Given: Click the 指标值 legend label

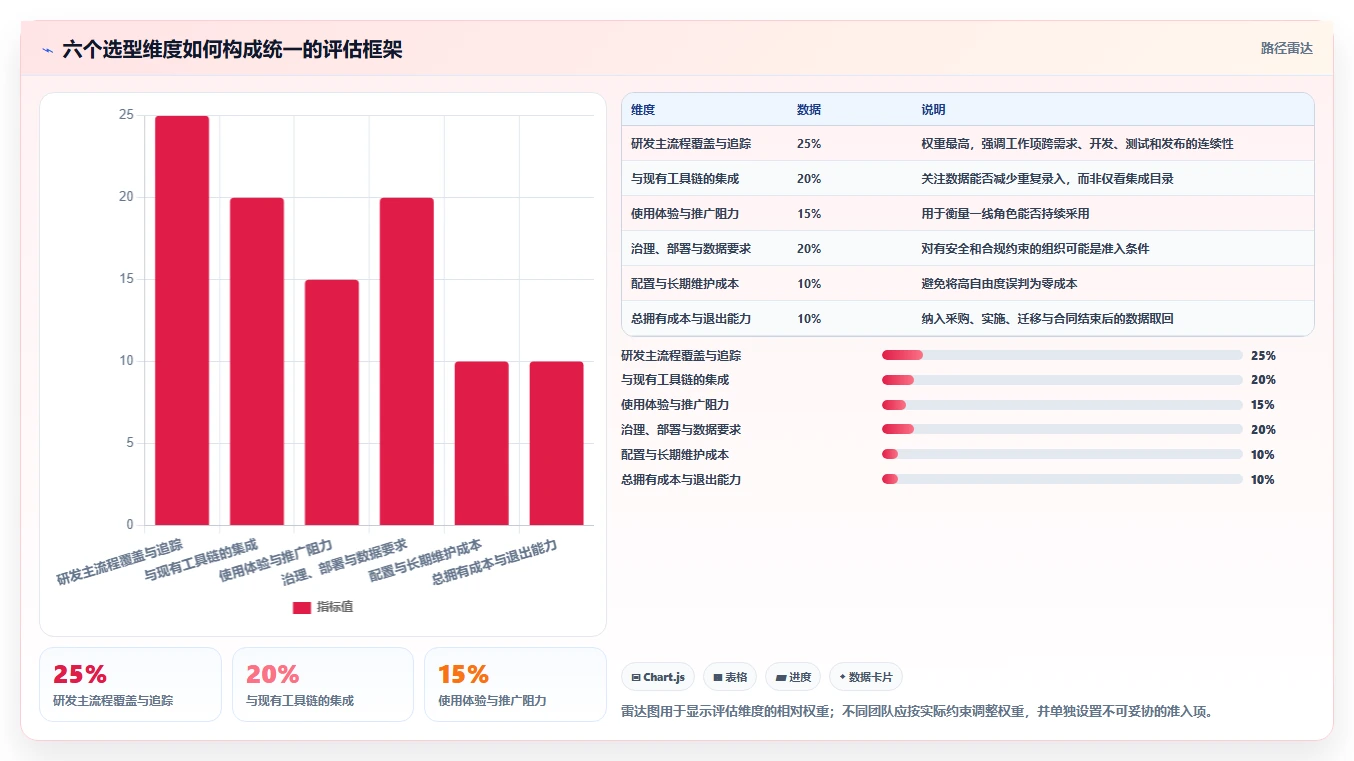Looking at the screenshot, I should pos(335,607).
